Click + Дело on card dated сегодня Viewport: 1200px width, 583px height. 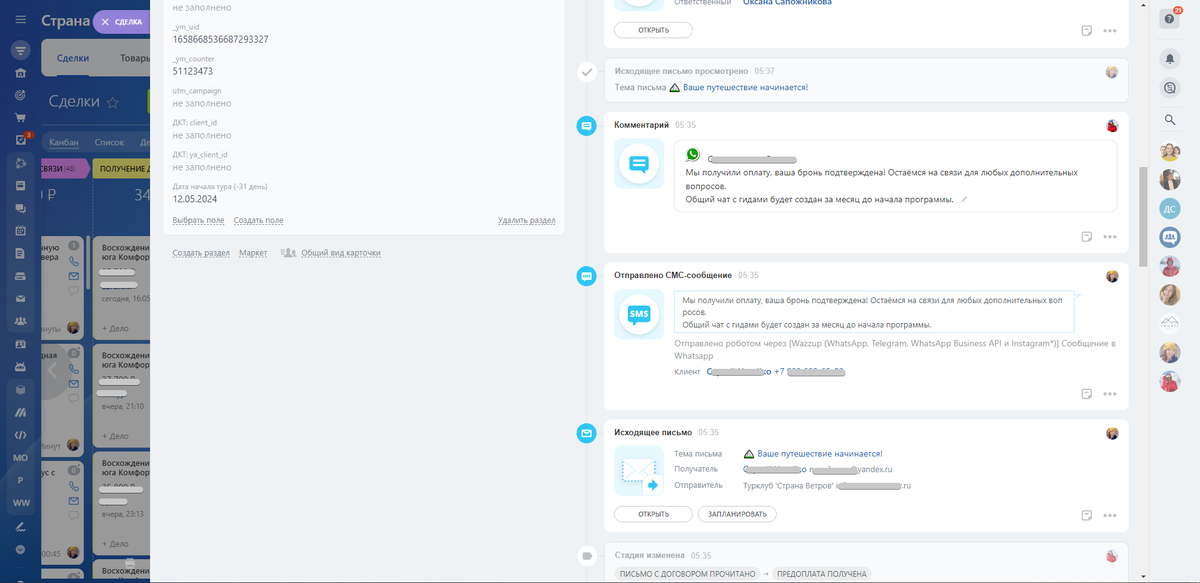coord(114,327)
